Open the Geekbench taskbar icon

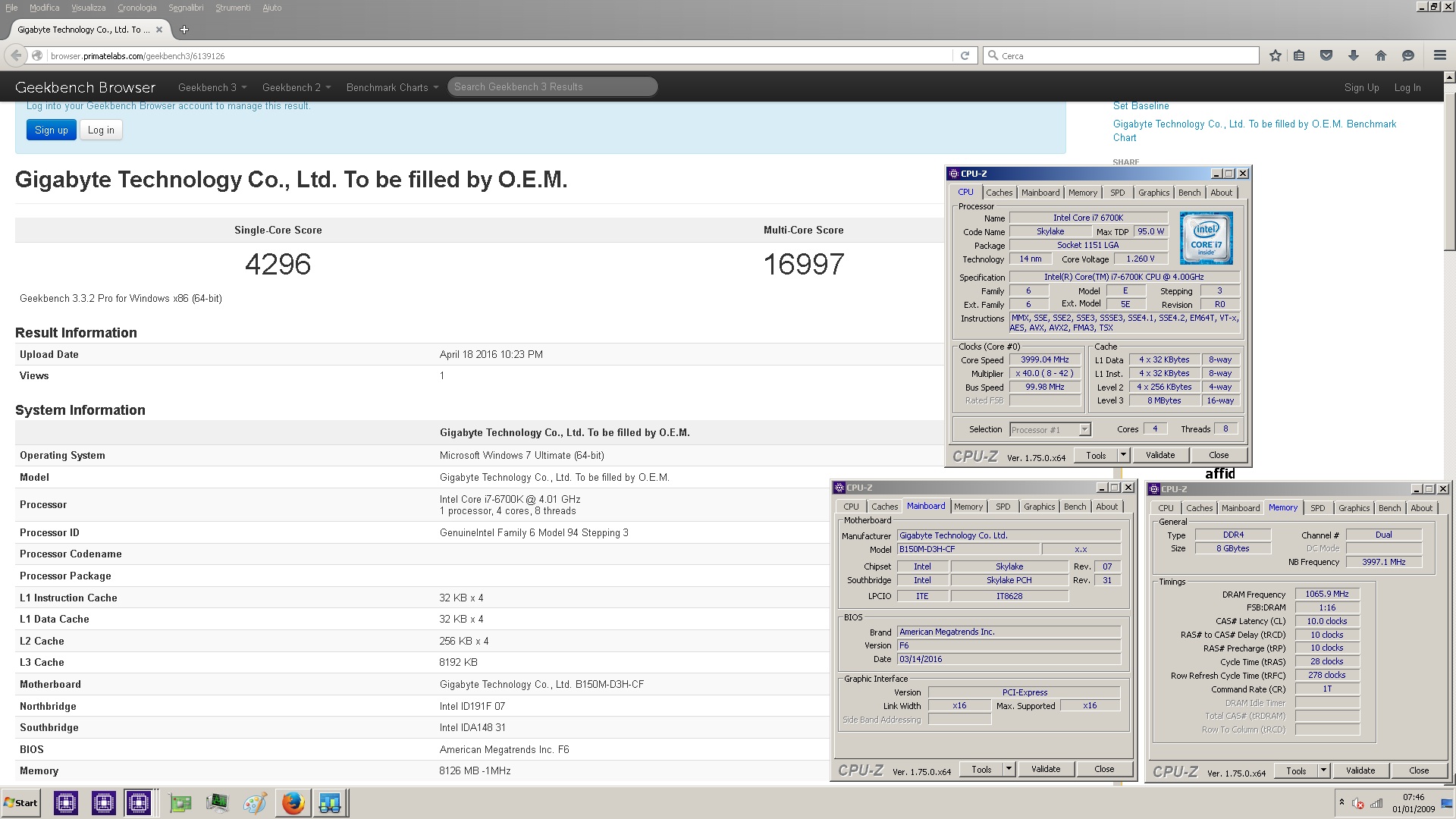(x=330, y=802)
